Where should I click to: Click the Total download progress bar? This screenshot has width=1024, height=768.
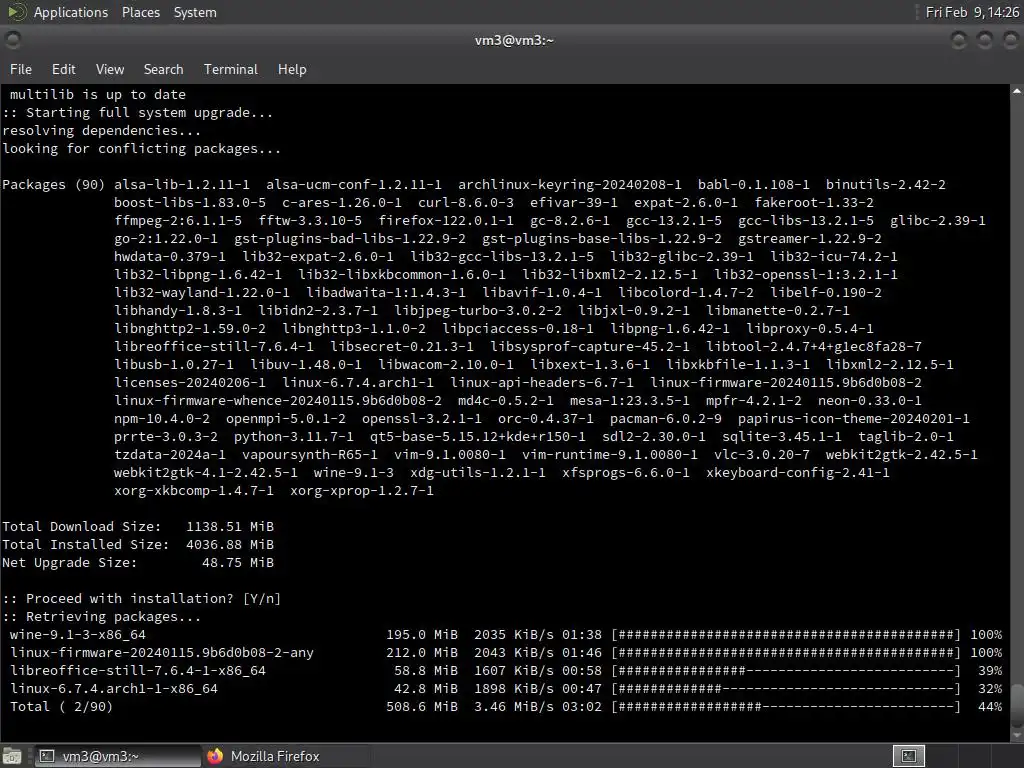pos(786,707)
